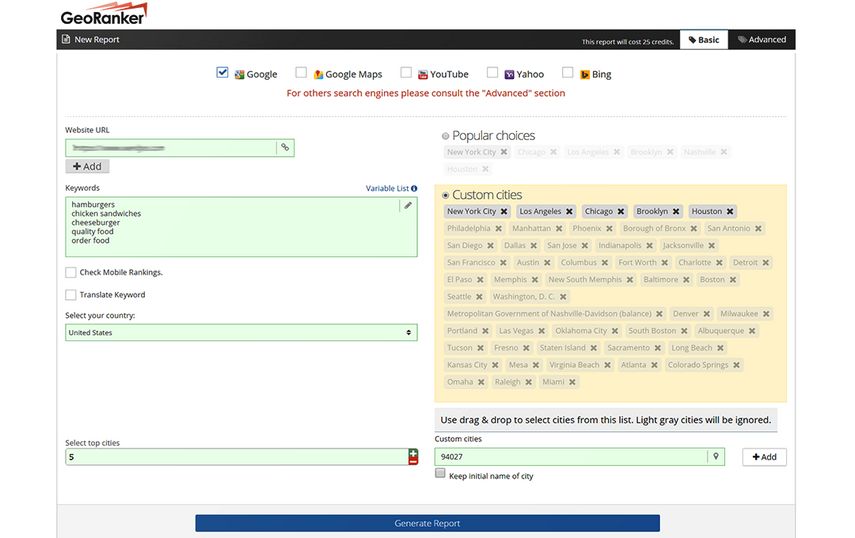Click the link icon in Website URL field
855x538 pixels.
[x=285, y=147]
